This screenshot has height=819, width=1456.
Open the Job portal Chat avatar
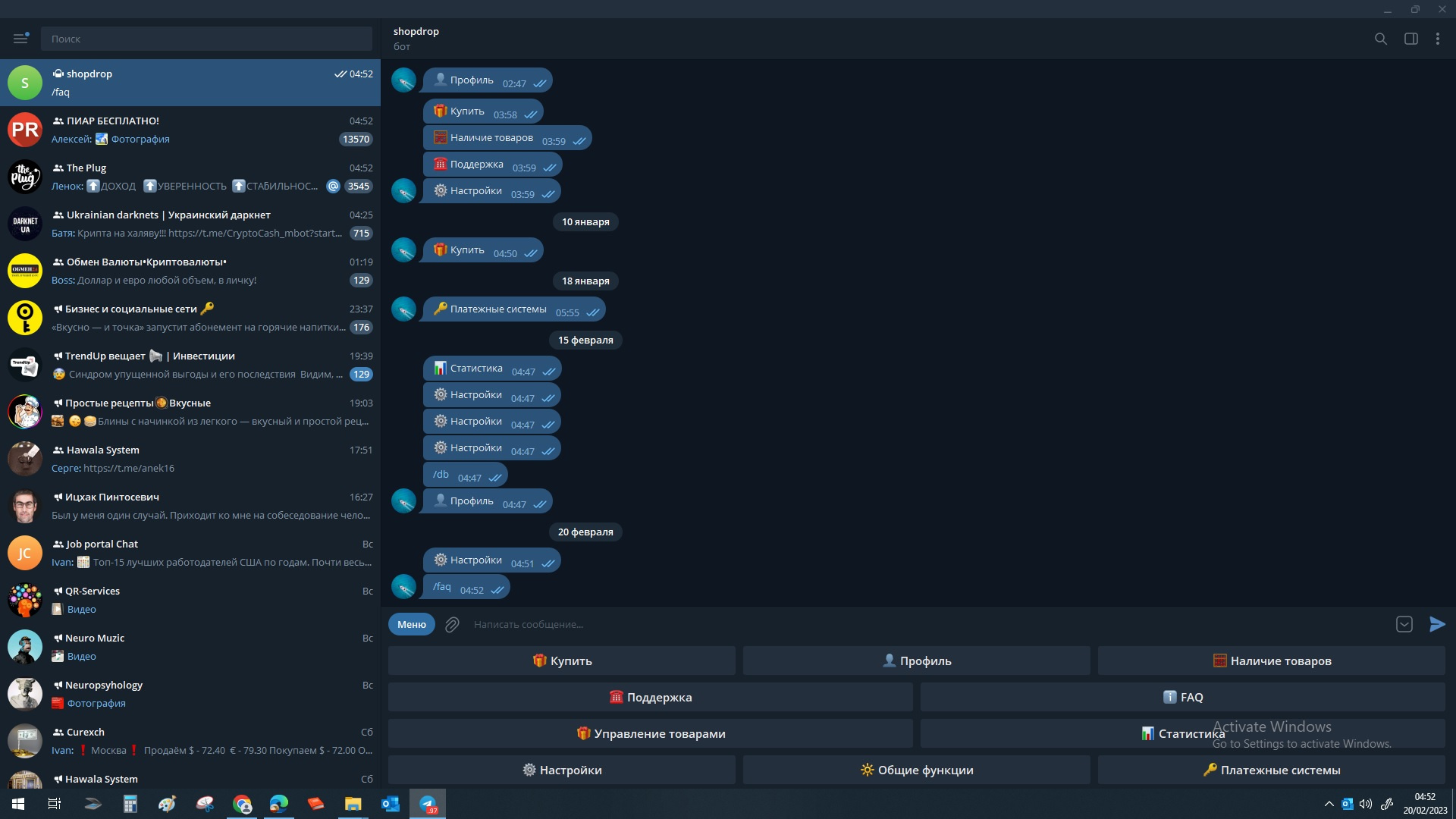click(25, 553)
